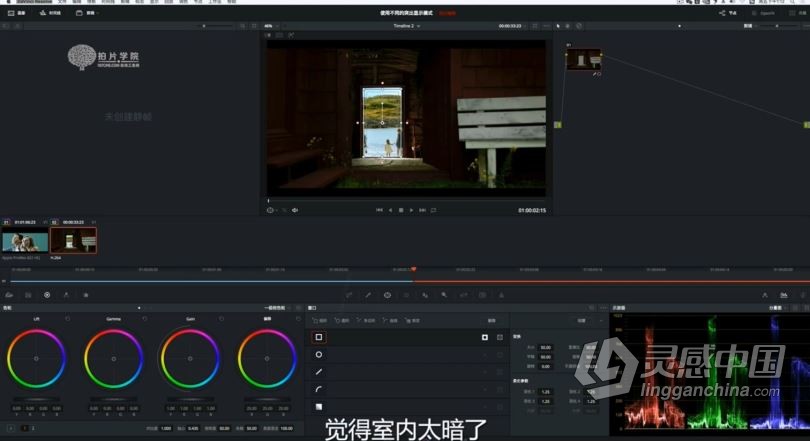Open the Motion Effects palette
This screenshot has height=441, width=810.
pos(86,295)
